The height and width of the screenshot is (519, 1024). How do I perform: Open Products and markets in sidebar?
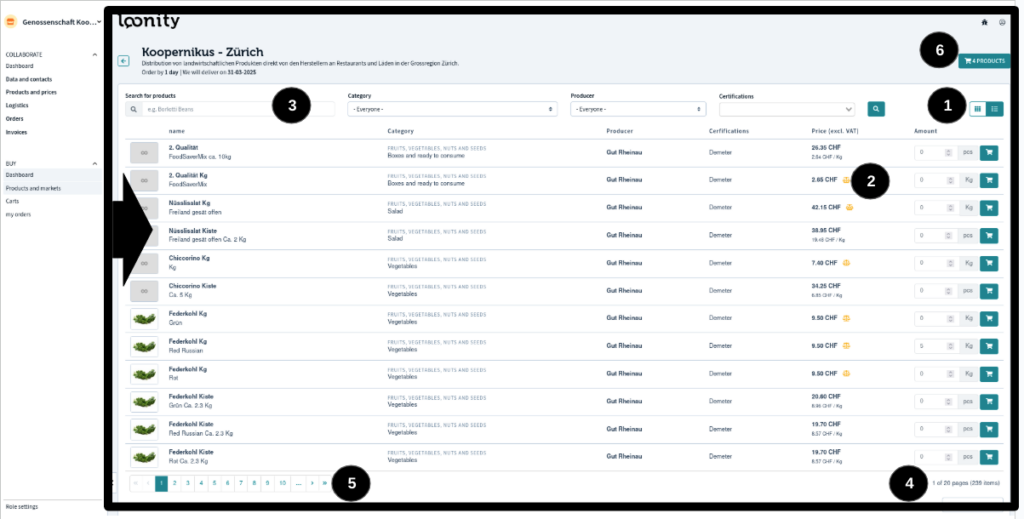33,188
